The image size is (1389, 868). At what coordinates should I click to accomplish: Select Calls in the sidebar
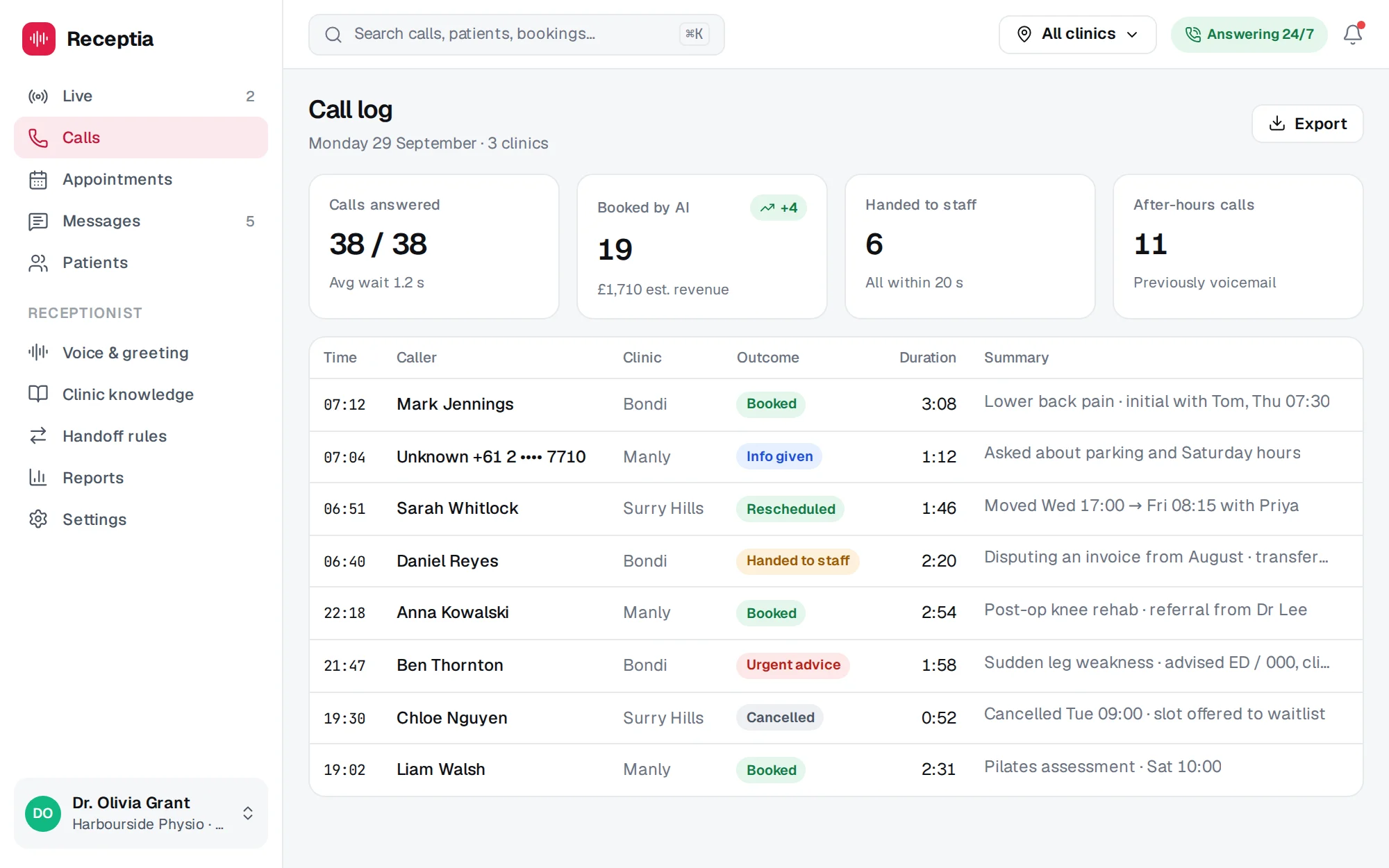[x=141, y=138]
